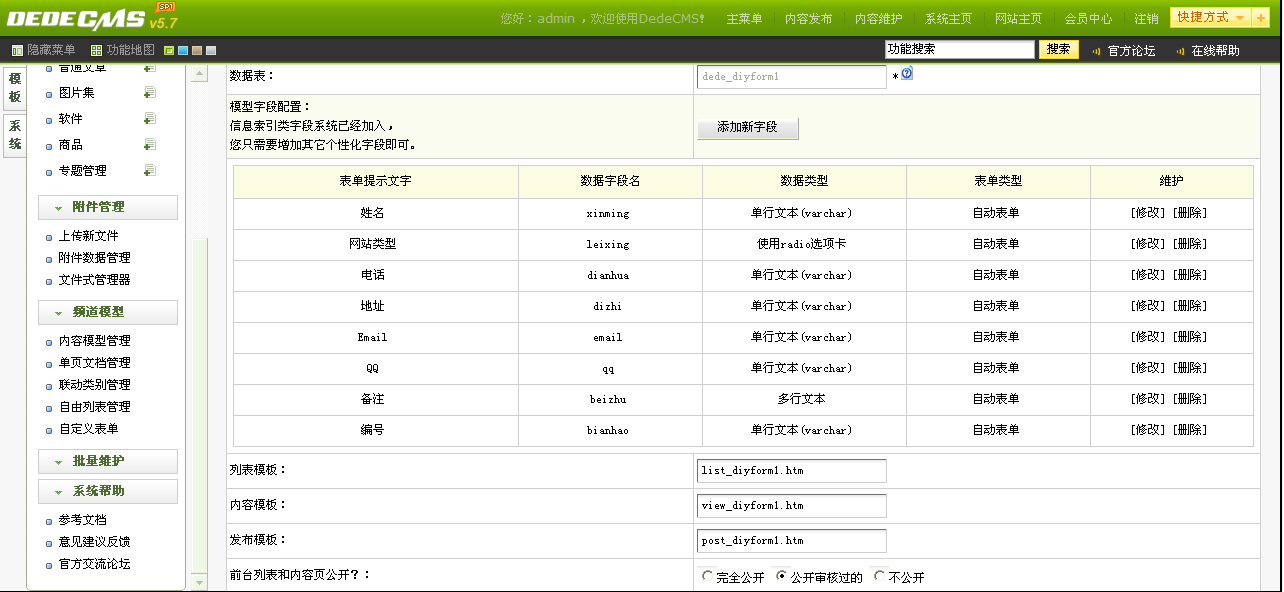Collapse the 频道模型 section
Image resolution: width=1284 pixels, height=592 pixels.
[x=108, y=312]
